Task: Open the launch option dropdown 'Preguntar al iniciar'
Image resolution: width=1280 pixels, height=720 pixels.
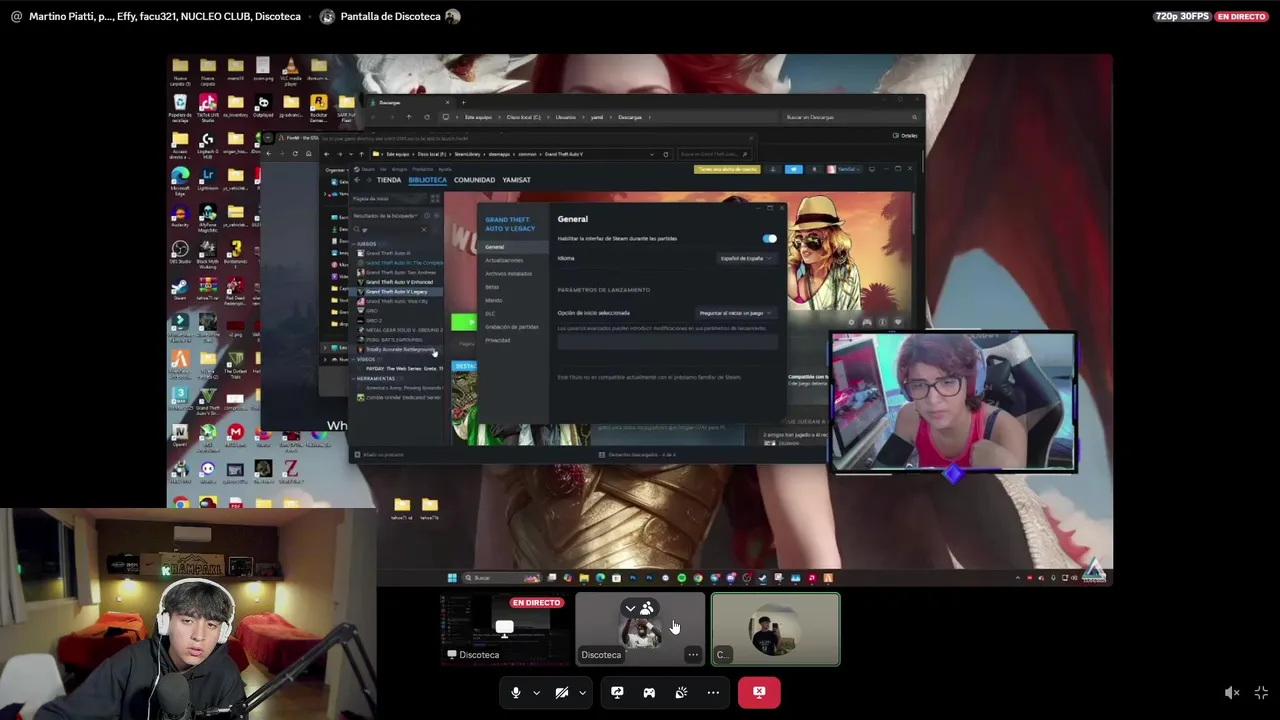Action: [x=737, y=313]
